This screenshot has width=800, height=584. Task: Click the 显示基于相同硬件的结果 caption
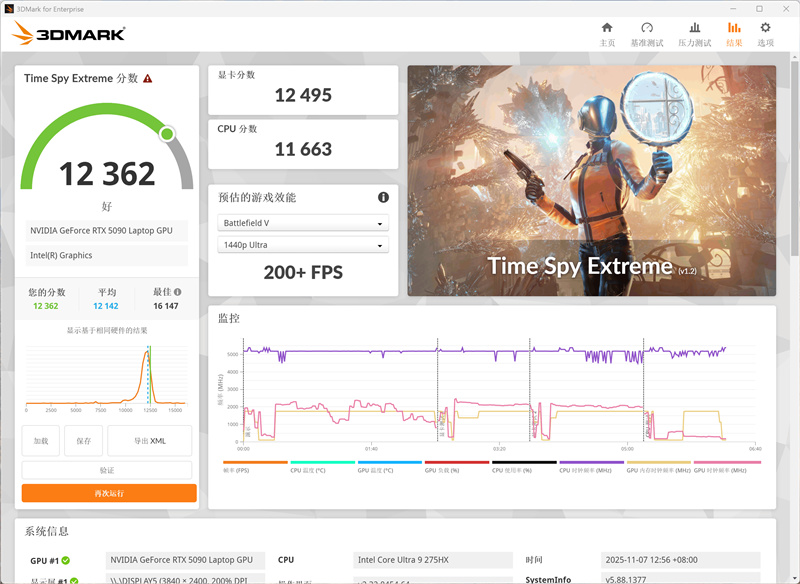[x=107, y=331]
